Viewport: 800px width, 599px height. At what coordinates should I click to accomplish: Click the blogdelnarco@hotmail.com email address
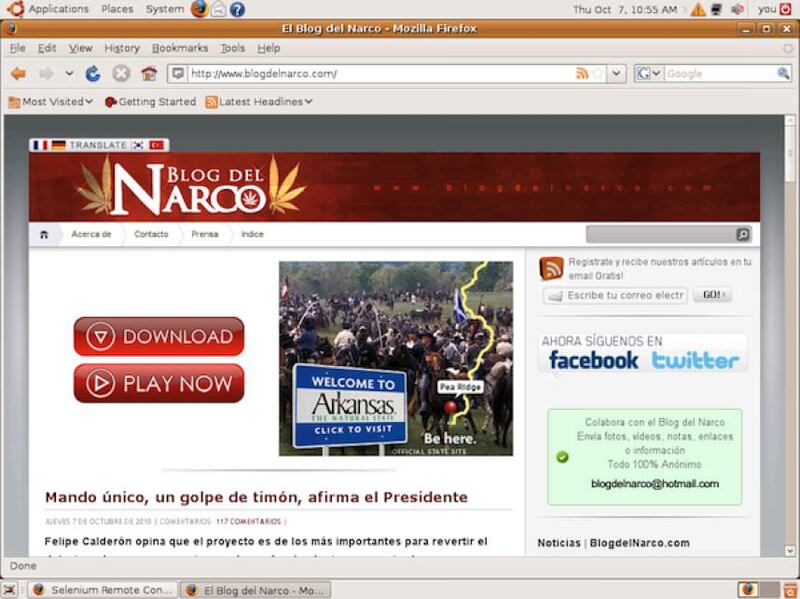click(x=655, y=484)
